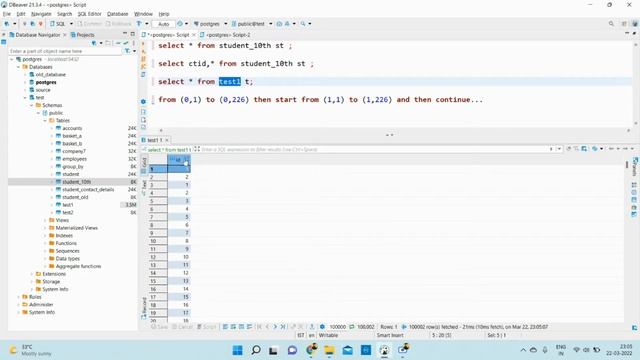The image size is (640, 360).
Task: Click the gear settings icon in editor gutter
Action: pos(143,101)
